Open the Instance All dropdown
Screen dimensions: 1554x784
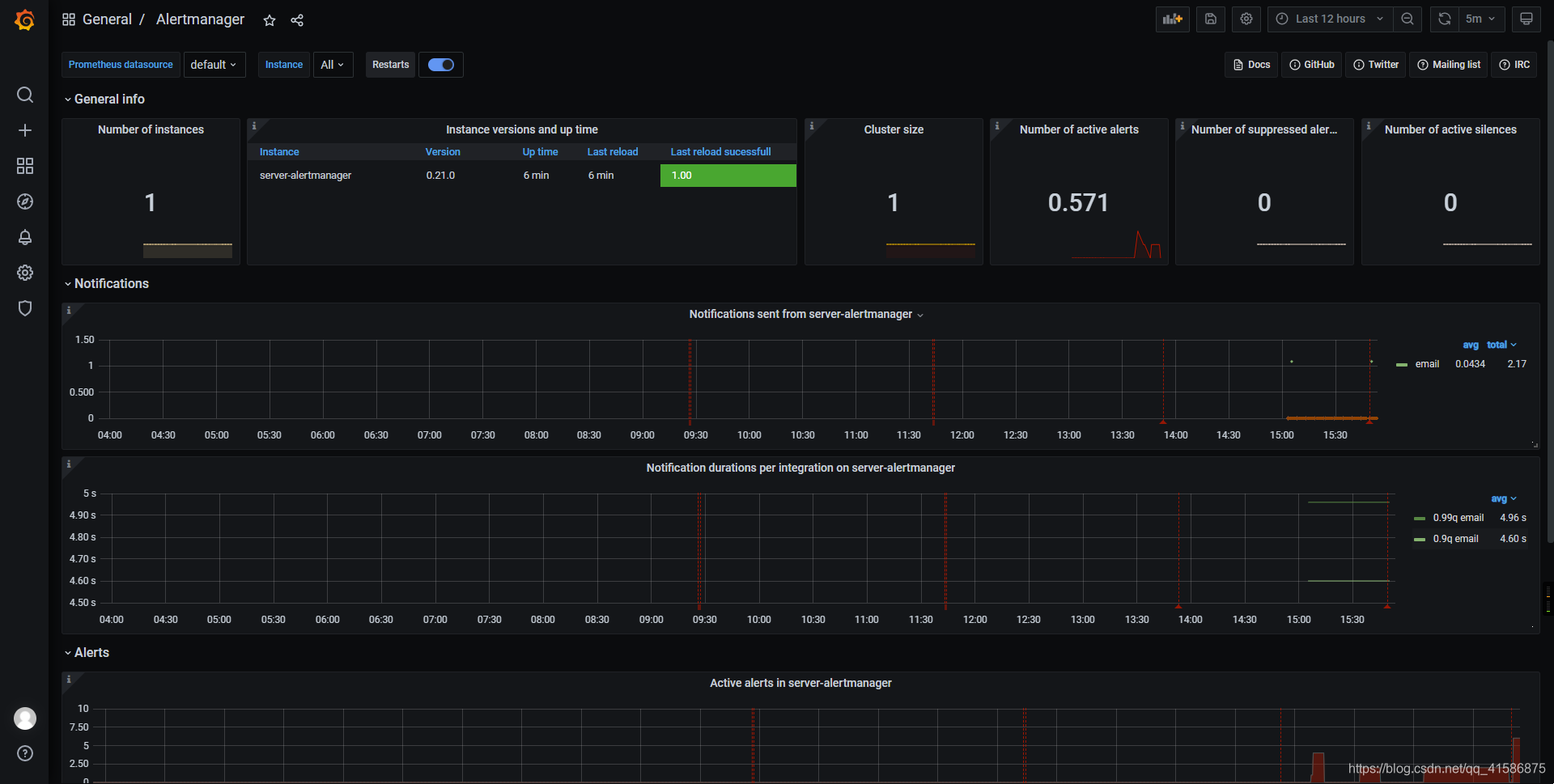pyautogui.click(x=333, y=65)
